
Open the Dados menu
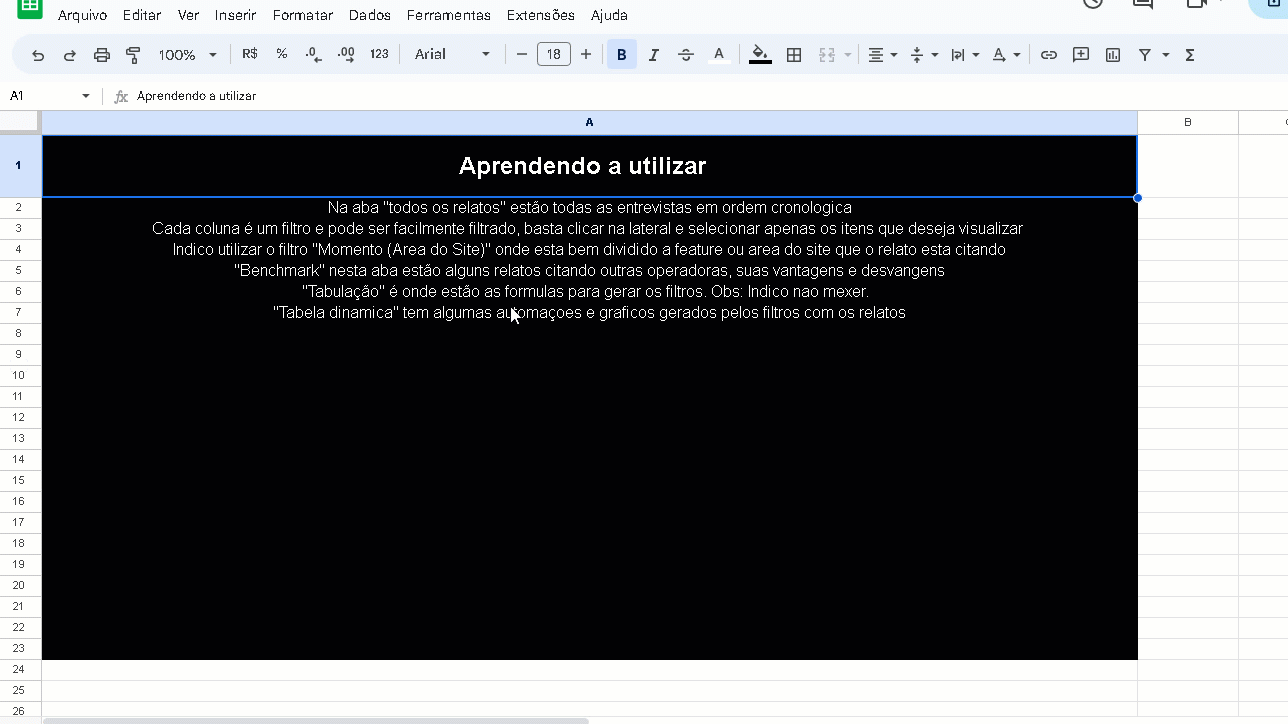370,15
